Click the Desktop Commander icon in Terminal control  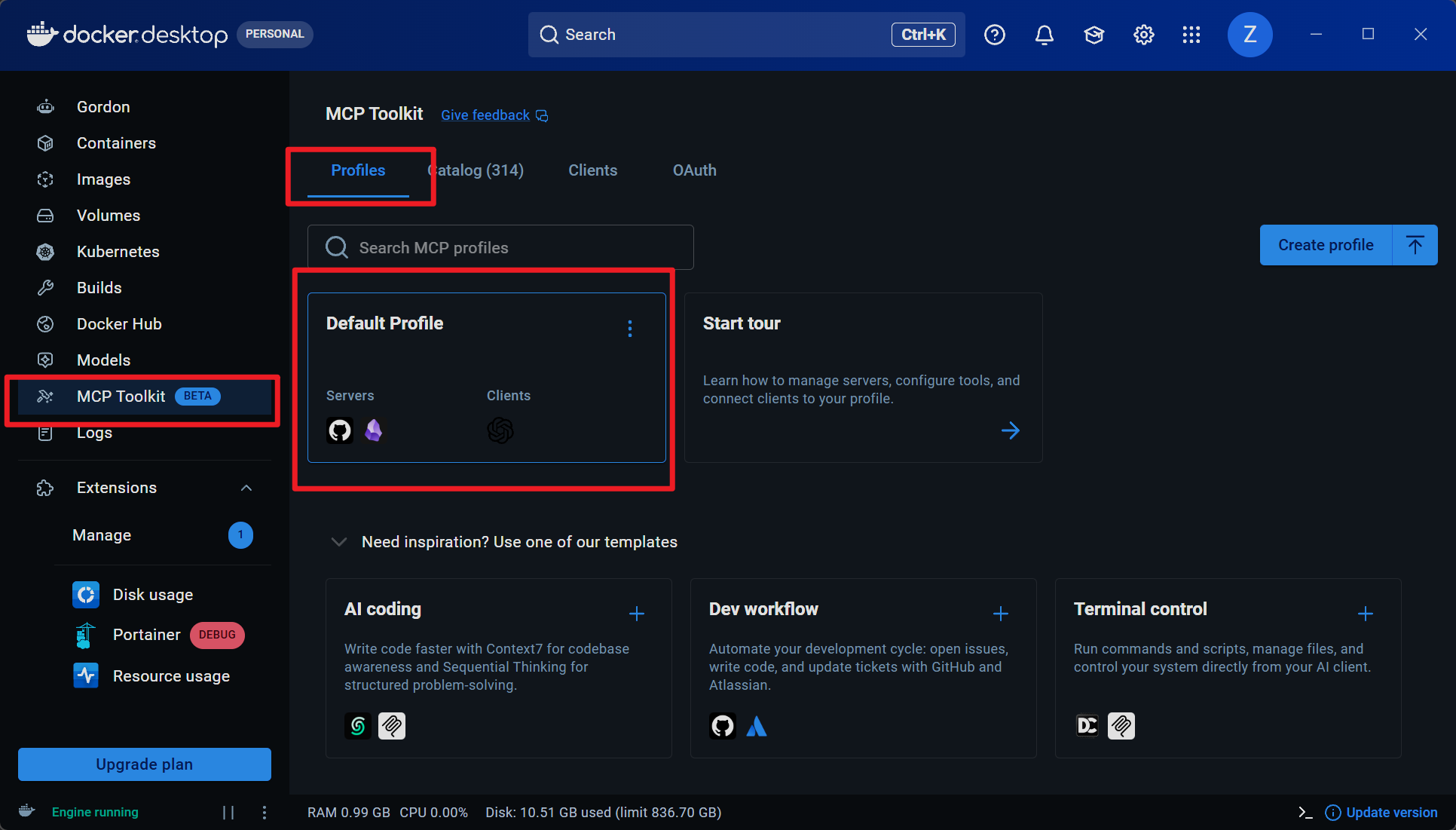tap(1087, 726)
